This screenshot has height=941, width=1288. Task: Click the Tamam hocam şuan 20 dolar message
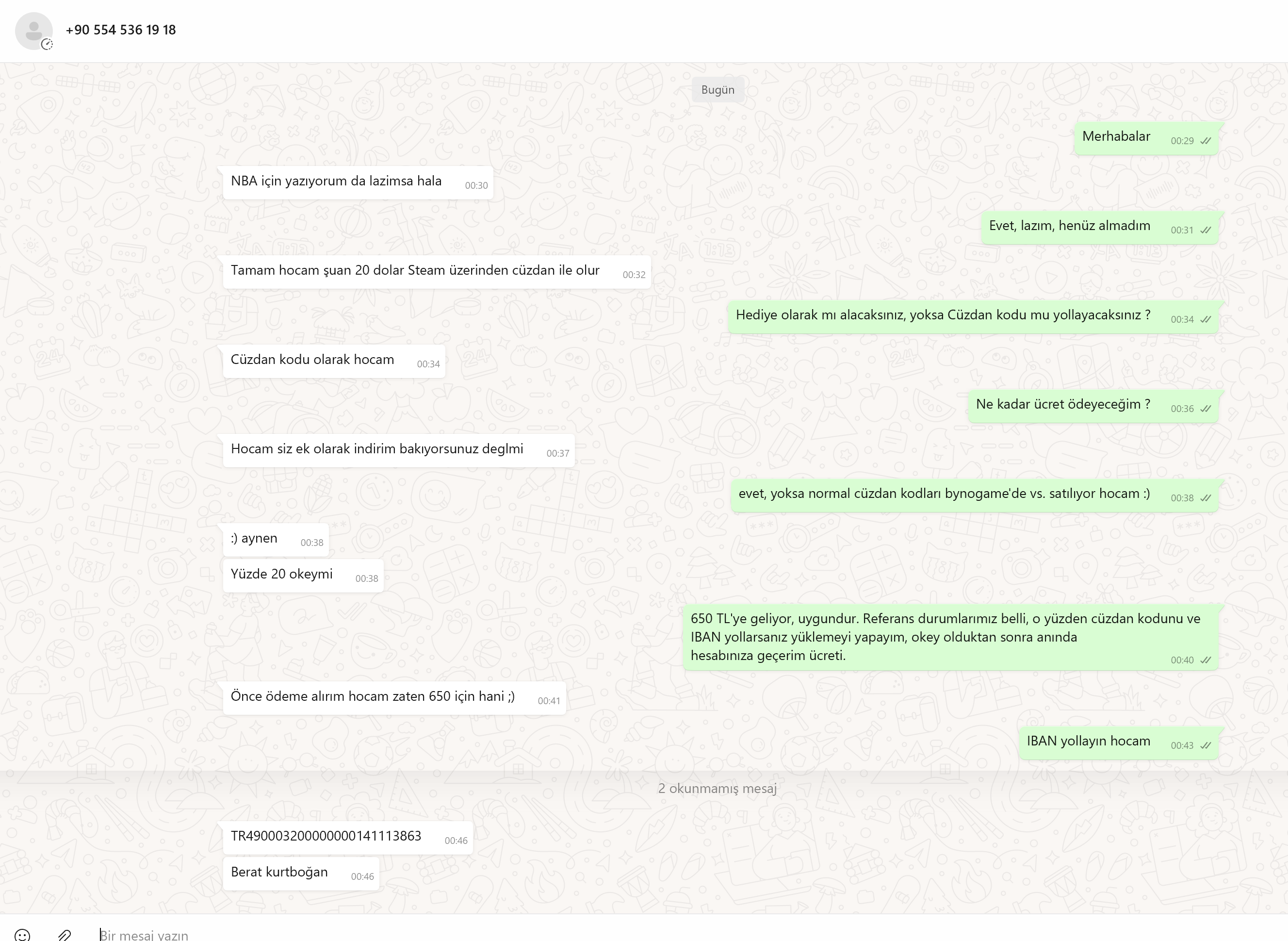tap(437, 272)
